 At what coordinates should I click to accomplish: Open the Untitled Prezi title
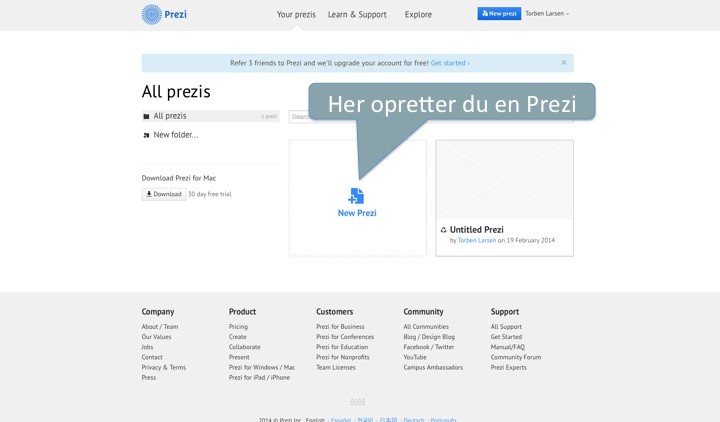477,230
